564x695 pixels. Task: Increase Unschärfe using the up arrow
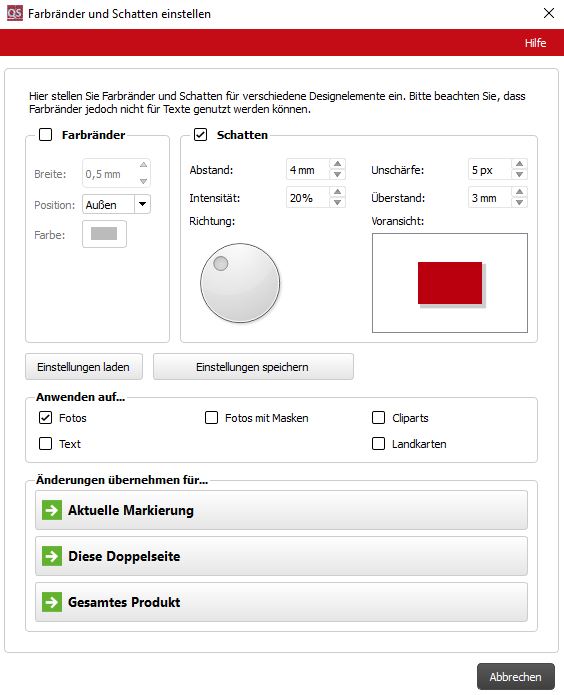point(519,164)
